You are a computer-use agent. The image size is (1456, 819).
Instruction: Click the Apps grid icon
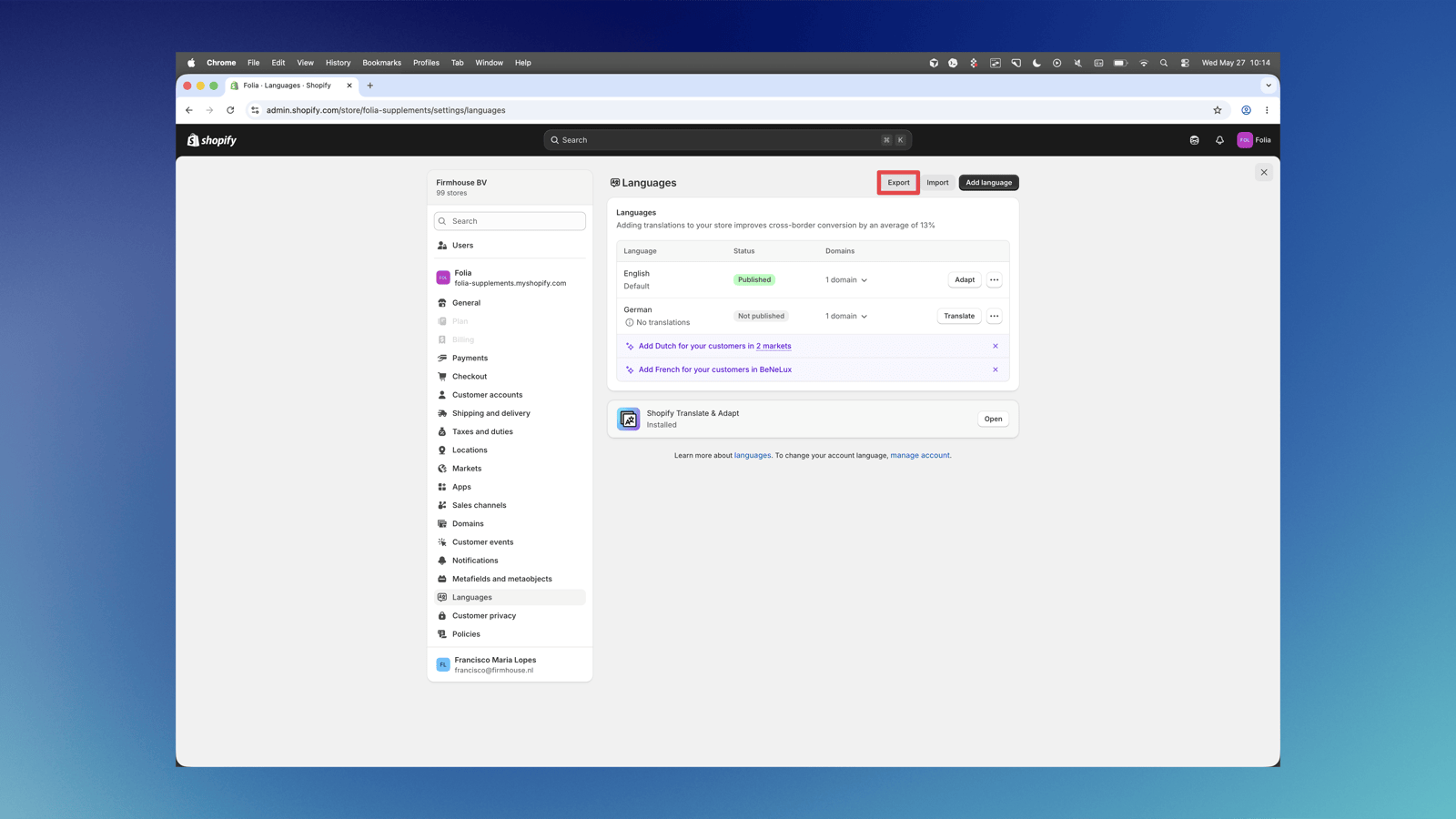click(442, 487)
